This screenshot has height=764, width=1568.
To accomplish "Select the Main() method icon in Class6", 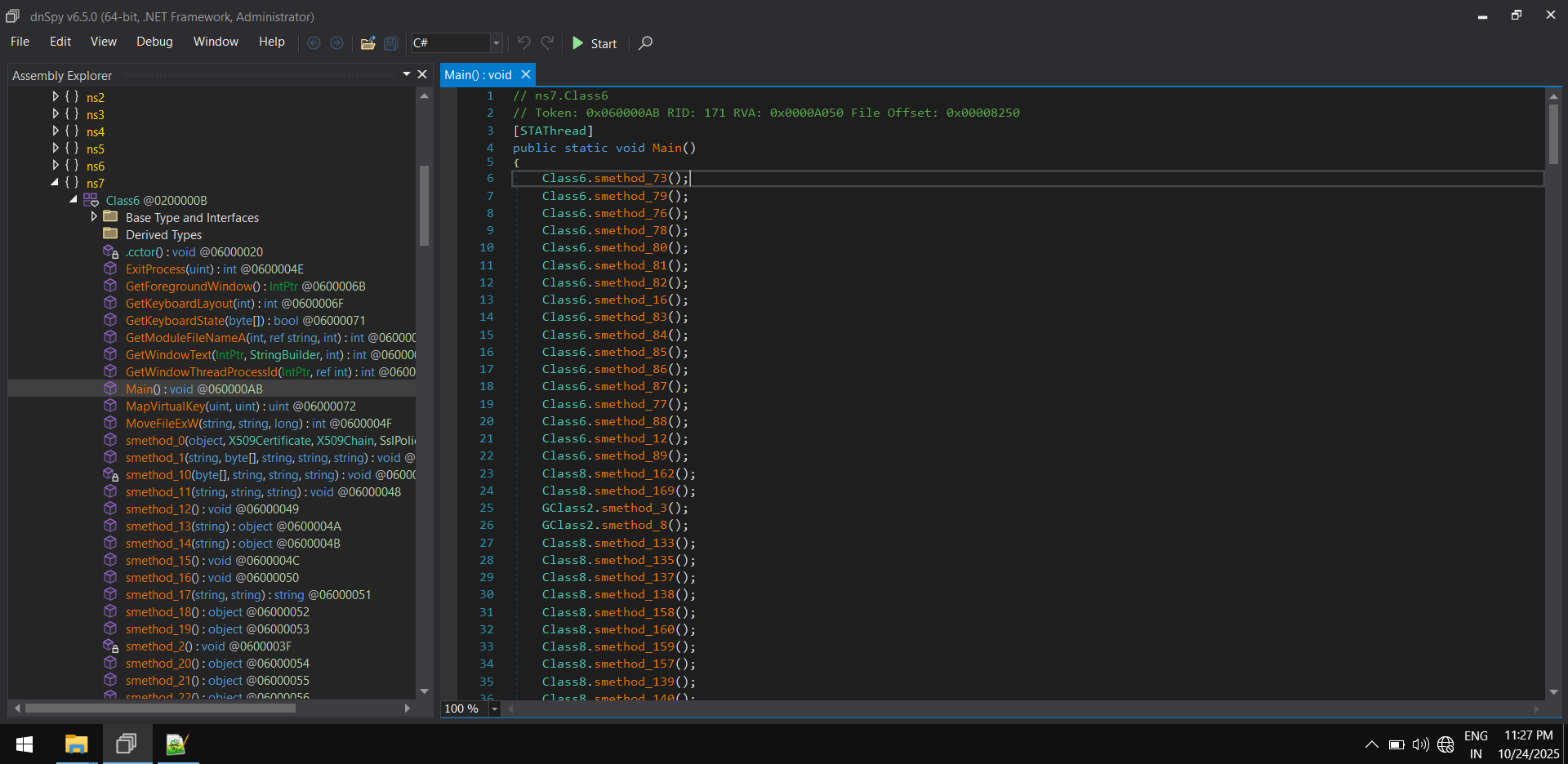I will pyautogui.click(x=111, y=389).
